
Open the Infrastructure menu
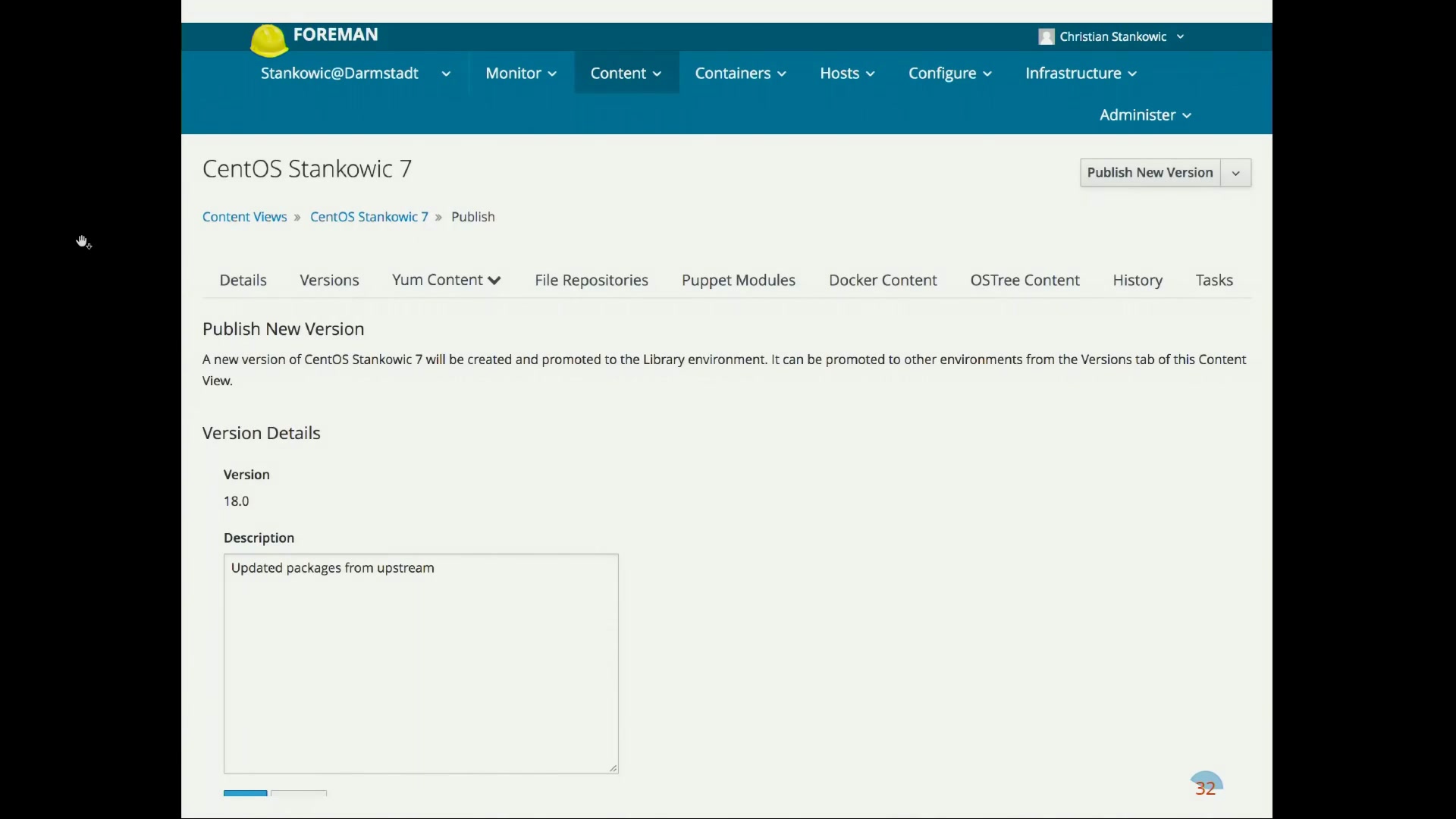[1081, 74]
